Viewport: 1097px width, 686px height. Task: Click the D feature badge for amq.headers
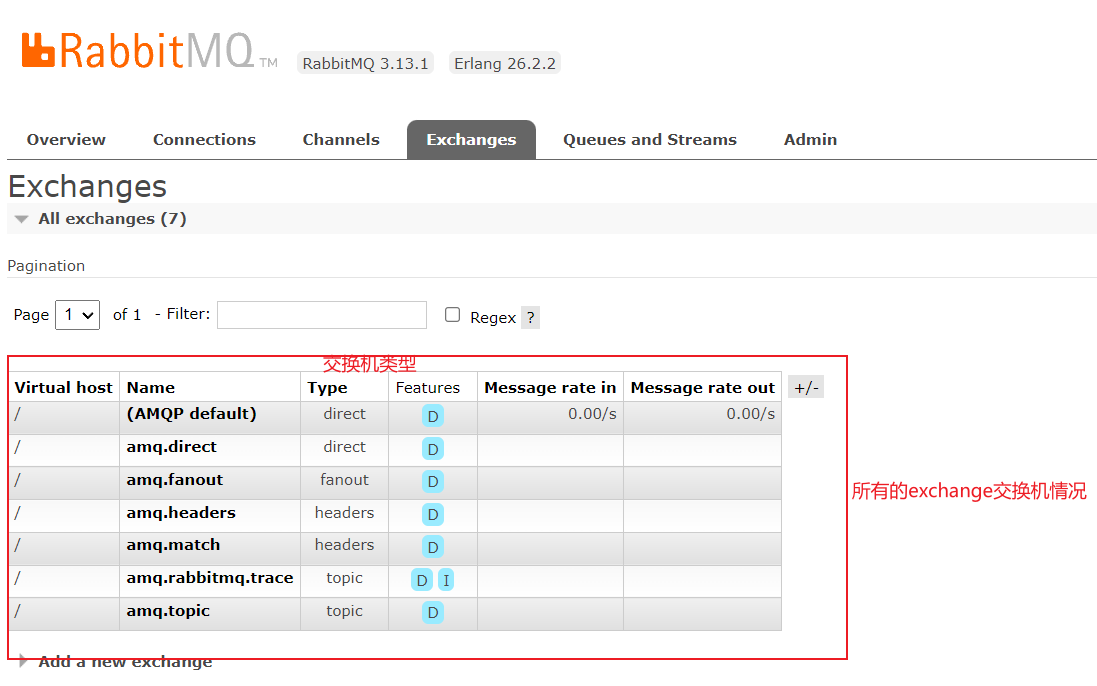coord(433,515)
